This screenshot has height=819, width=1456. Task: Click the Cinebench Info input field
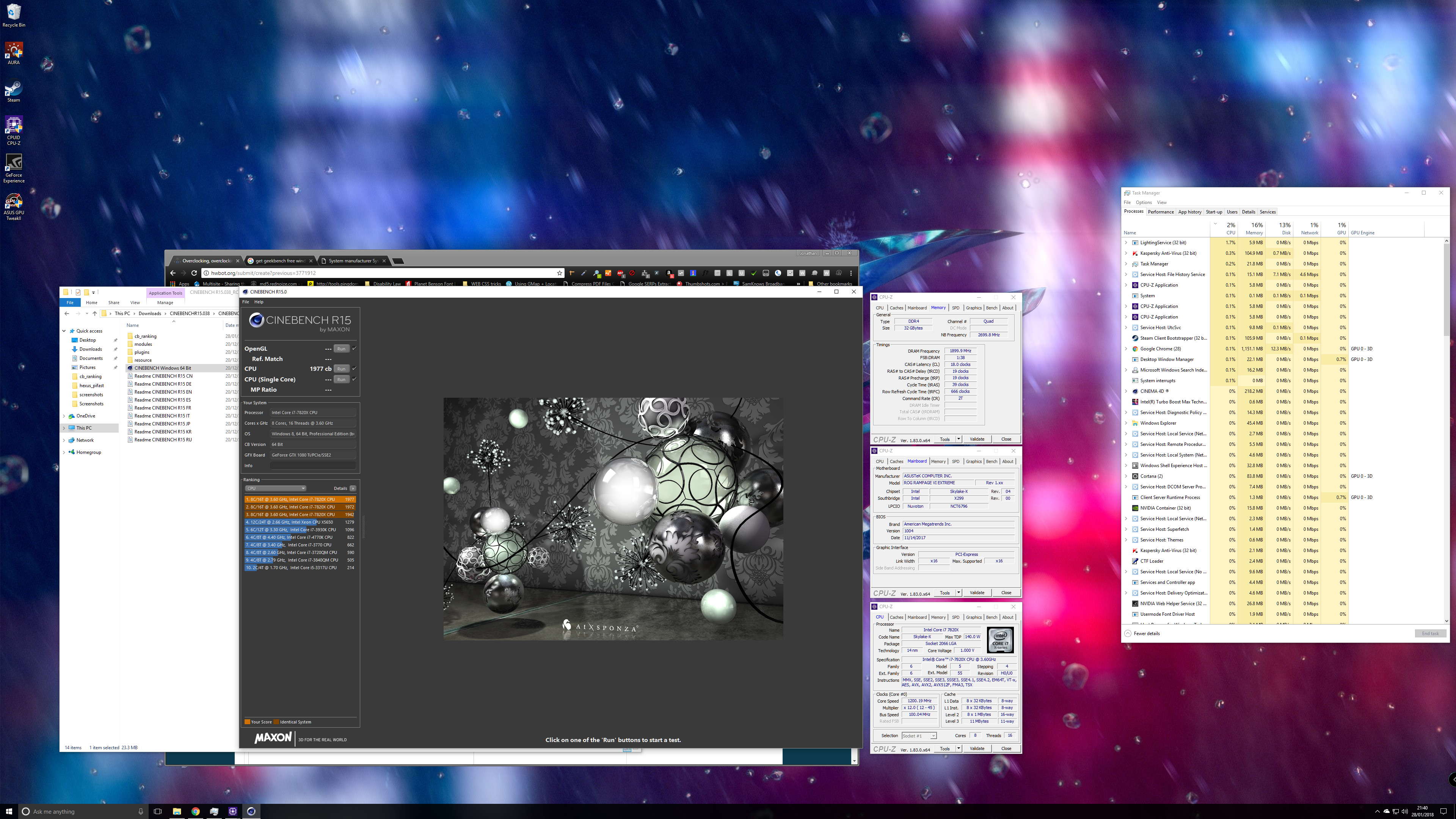pos(313,466)
